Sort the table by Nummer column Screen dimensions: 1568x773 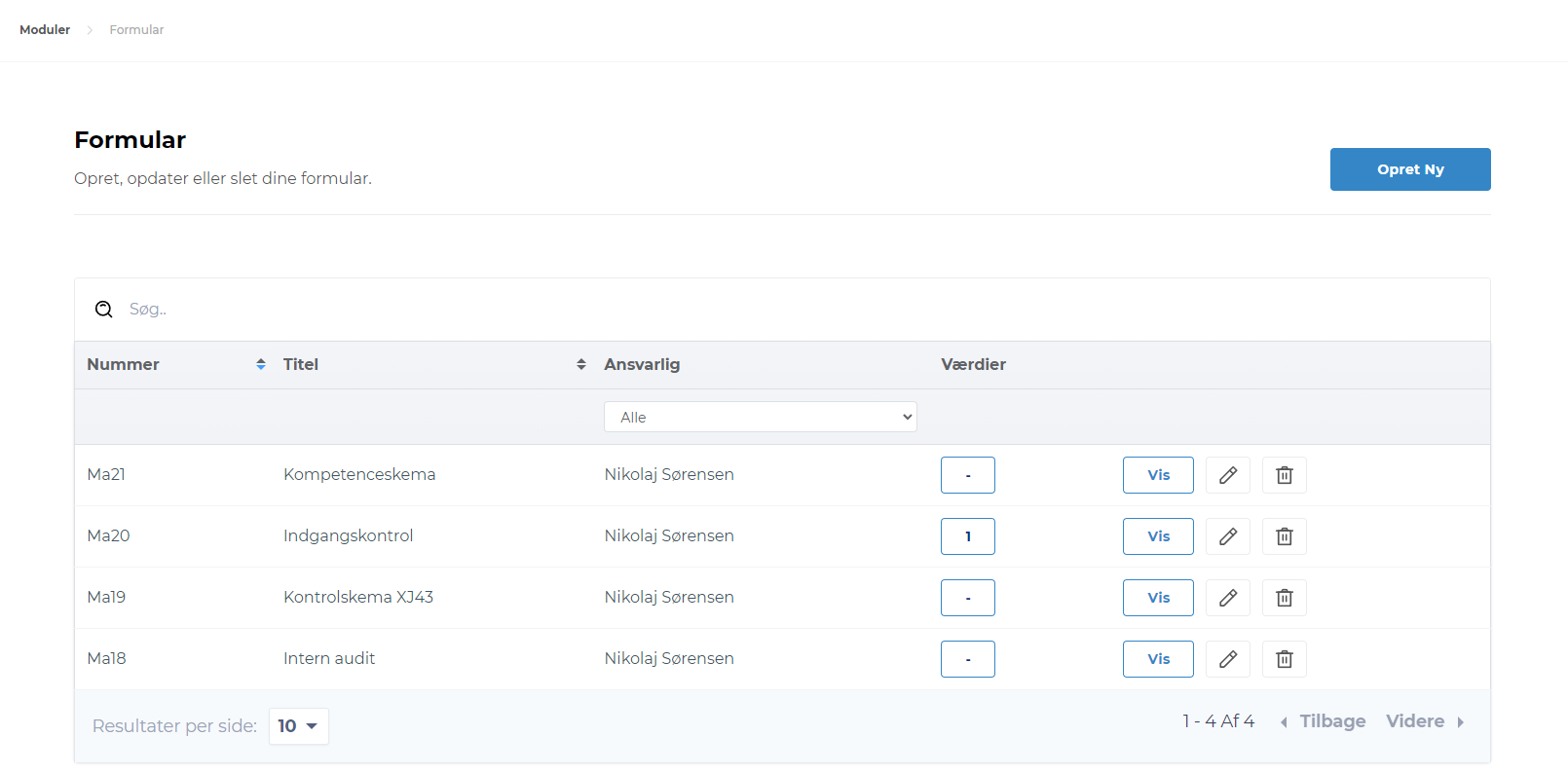click(x=260, y=364)
